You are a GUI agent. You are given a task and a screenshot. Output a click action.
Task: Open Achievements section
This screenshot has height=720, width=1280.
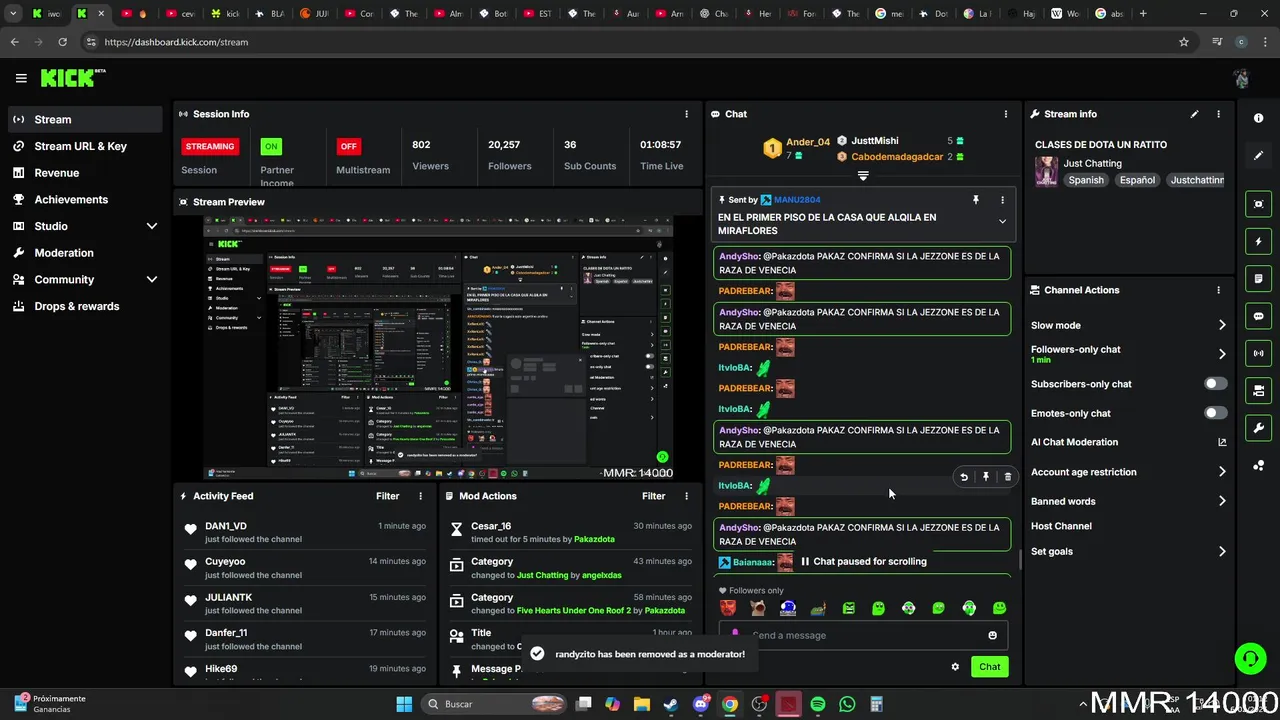[85, 199]
